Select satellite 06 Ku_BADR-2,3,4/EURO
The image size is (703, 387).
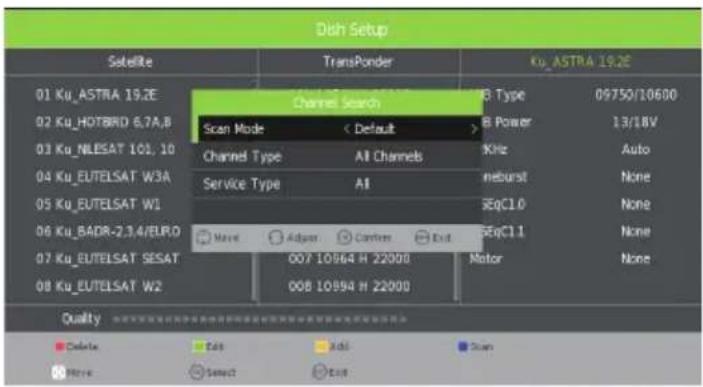coord(108,231)
